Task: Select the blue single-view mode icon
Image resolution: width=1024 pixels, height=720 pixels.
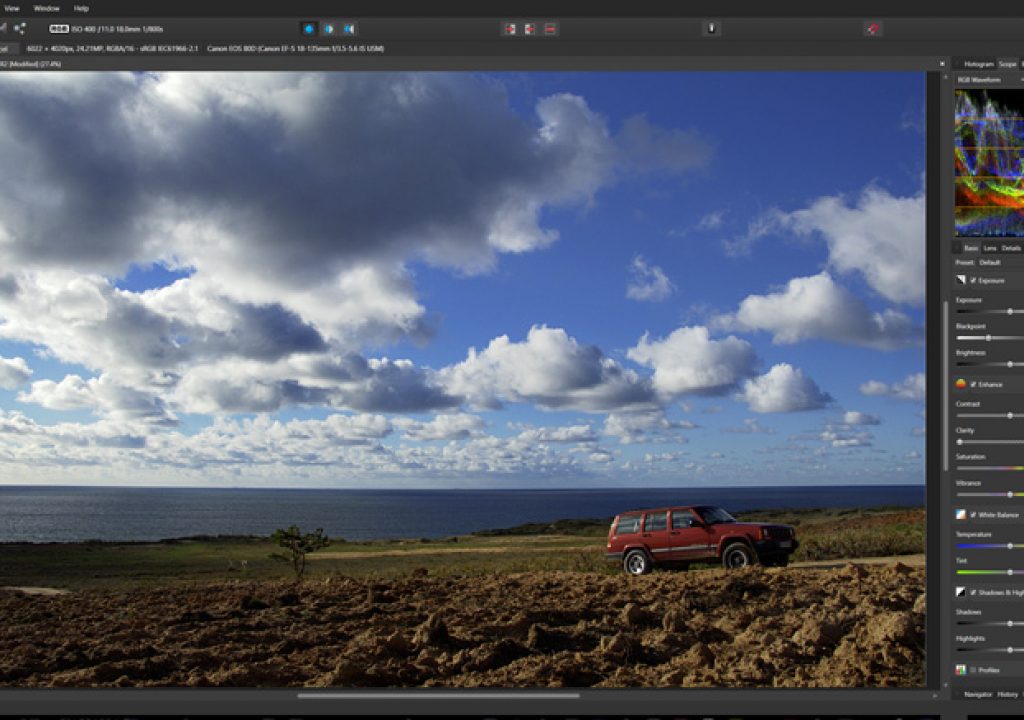Action: click(309, 29)
